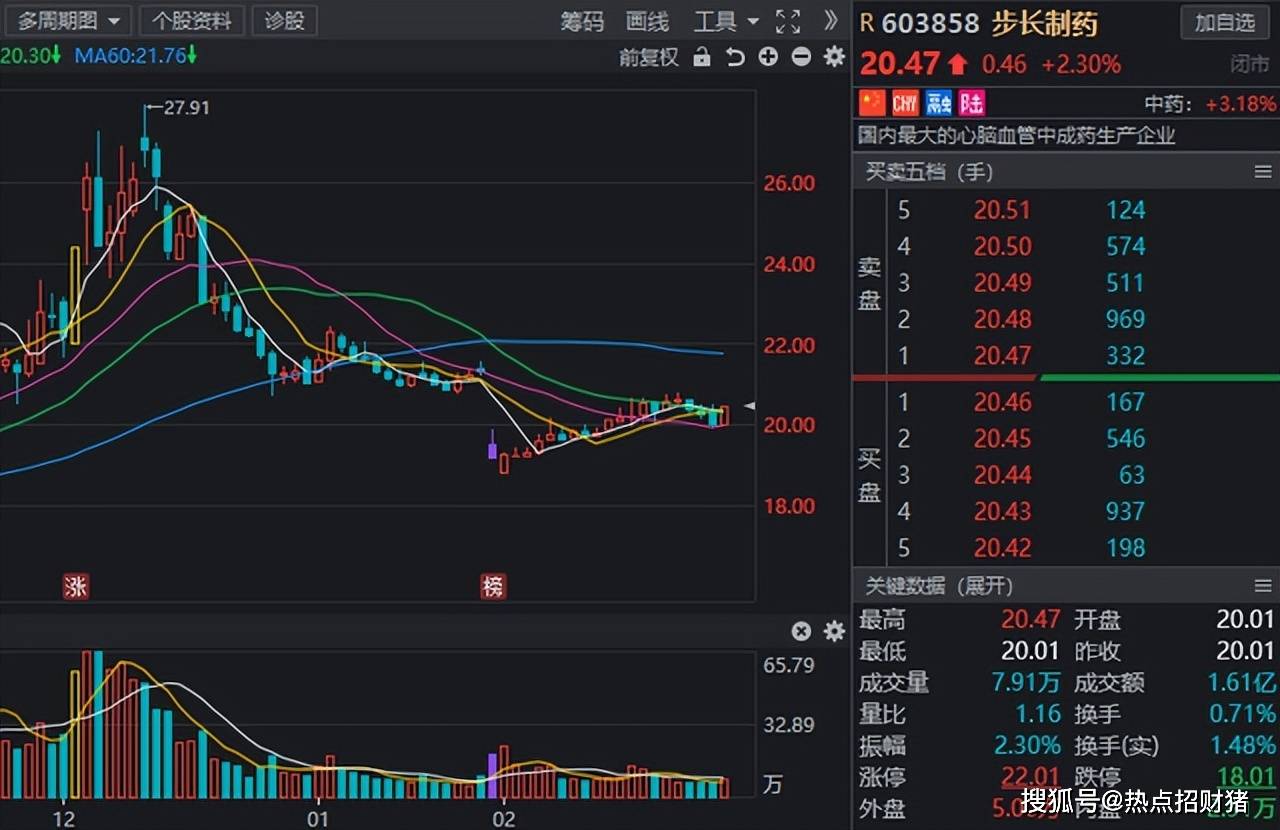This screenshot has width=1280, height=830.
Task: Expand the 工具 tools dropdown
Action: point(726,21)
